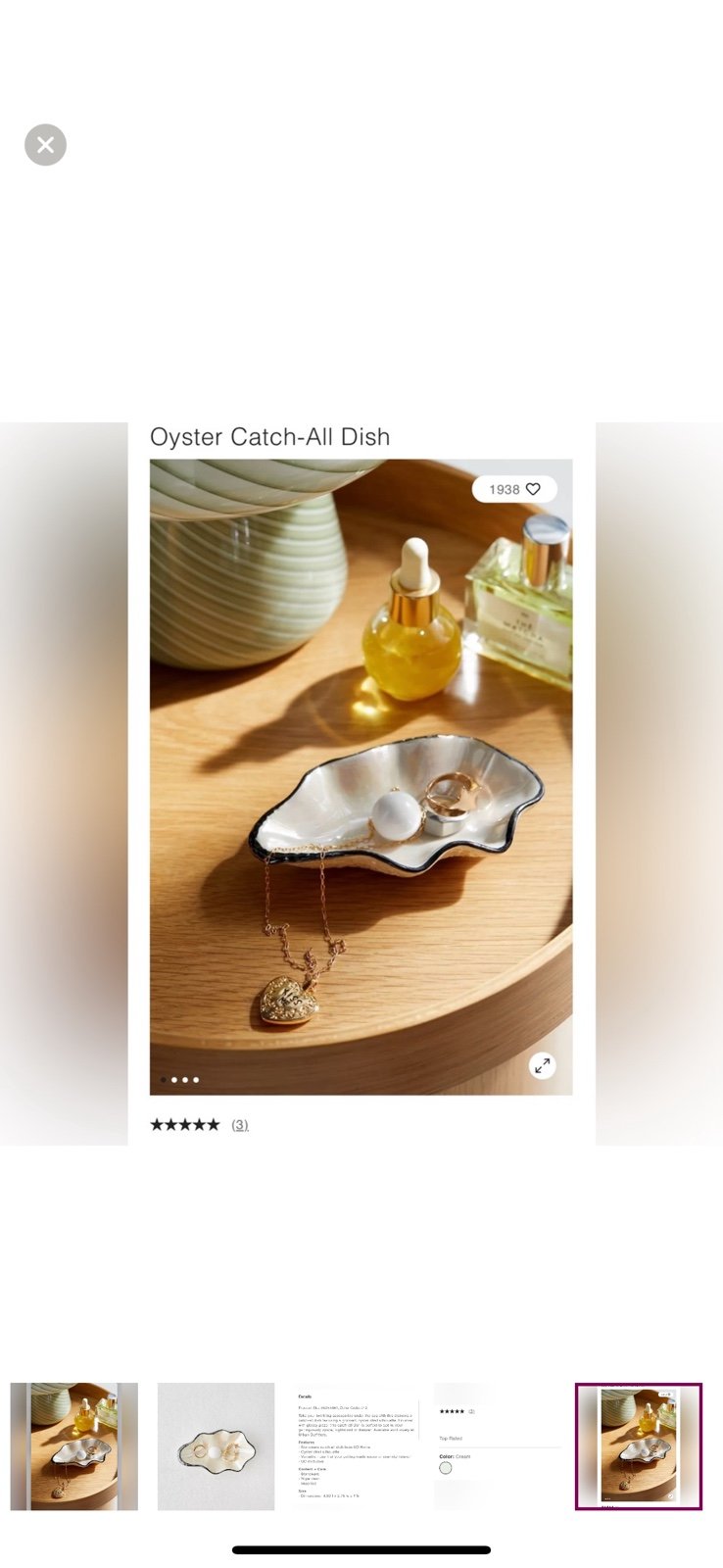The width and height of the screenshot is (723, 1568).
Task: Click the Cream color swatch in fourth thumbnail
Action: 446,1468
